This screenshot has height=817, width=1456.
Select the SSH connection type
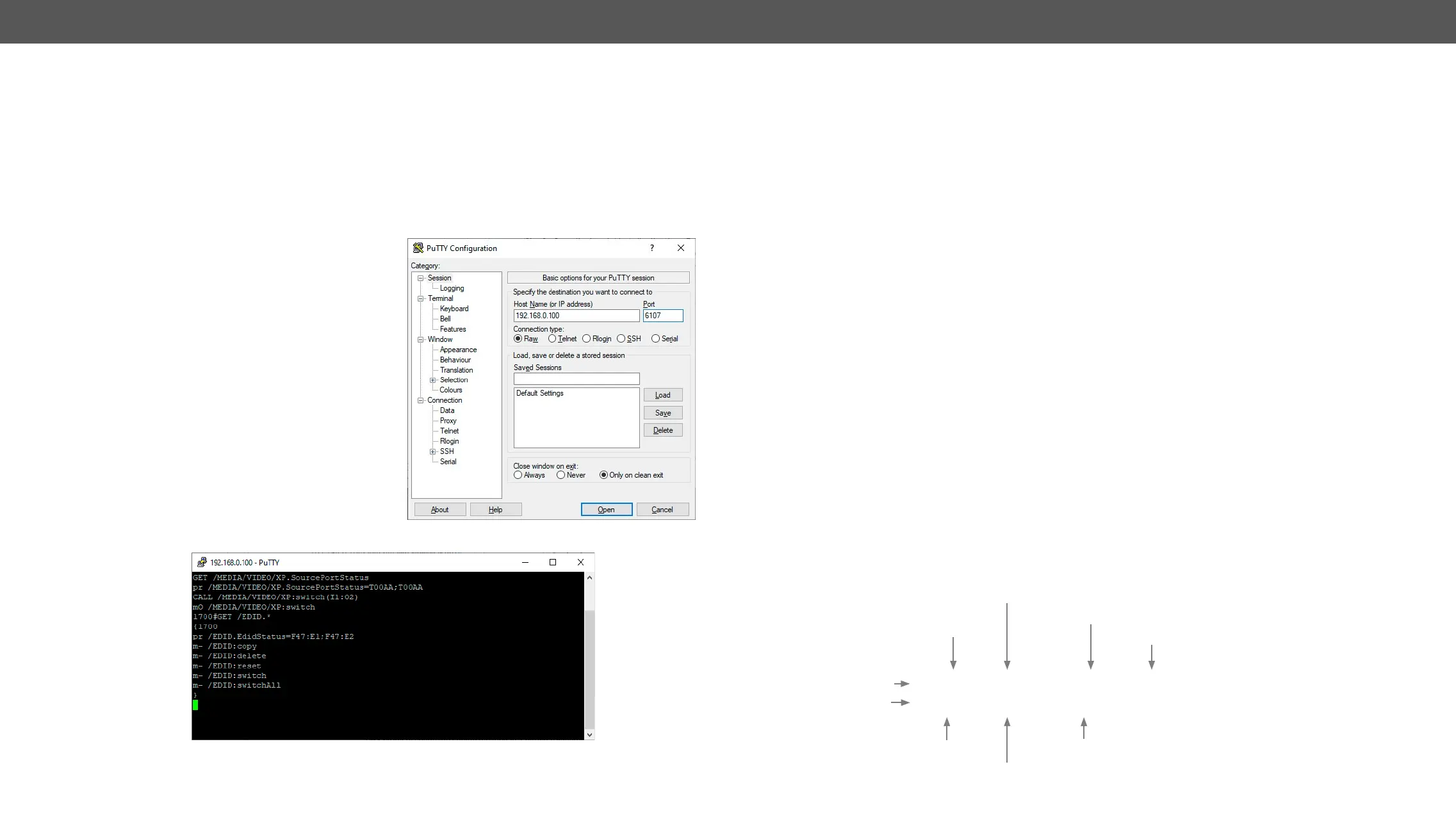[621, 339]
